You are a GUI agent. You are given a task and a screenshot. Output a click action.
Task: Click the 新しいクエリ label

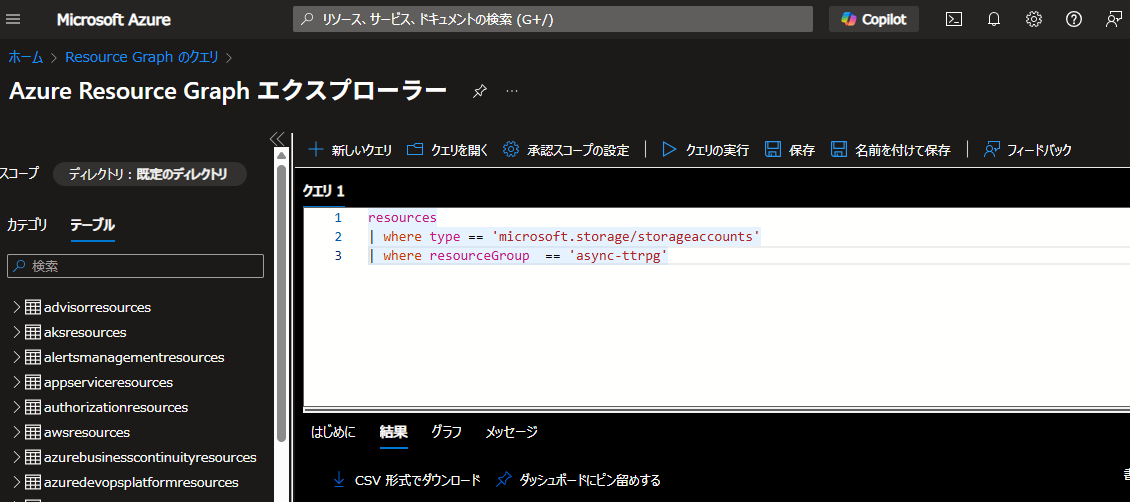pyautogui.click(x=362, y=151)
